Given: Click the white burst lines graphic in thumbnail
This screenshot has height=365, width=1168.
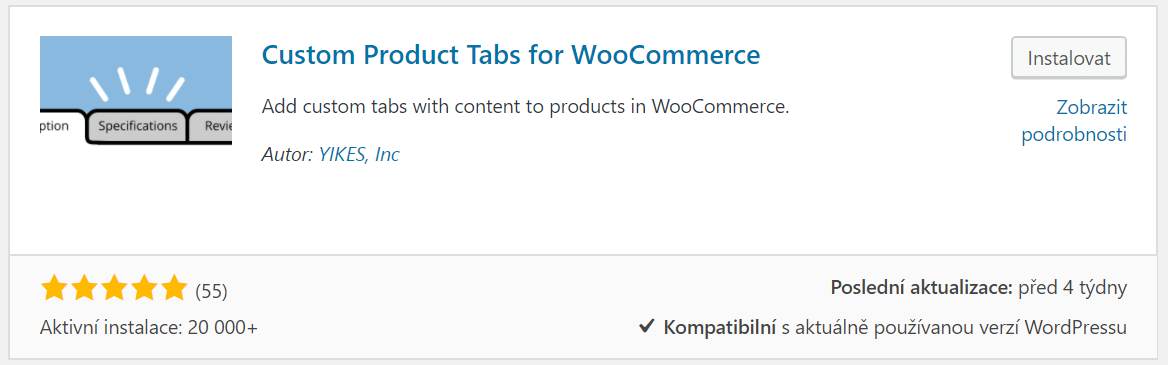Looking at the screenshot, I should [136, 83].
